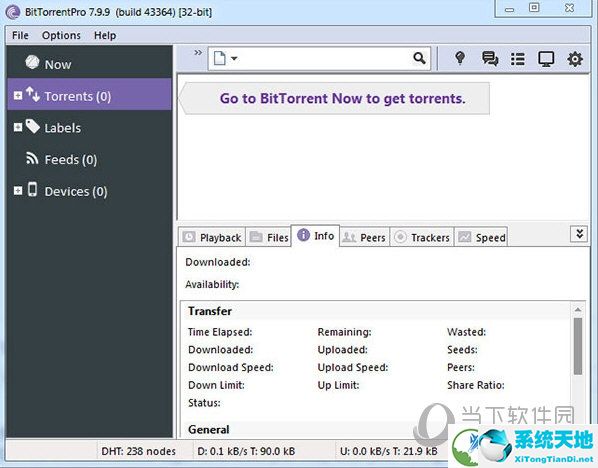Open the File menu
The height and width of the screenshot is (468, 598).
[x=20, y=35]
